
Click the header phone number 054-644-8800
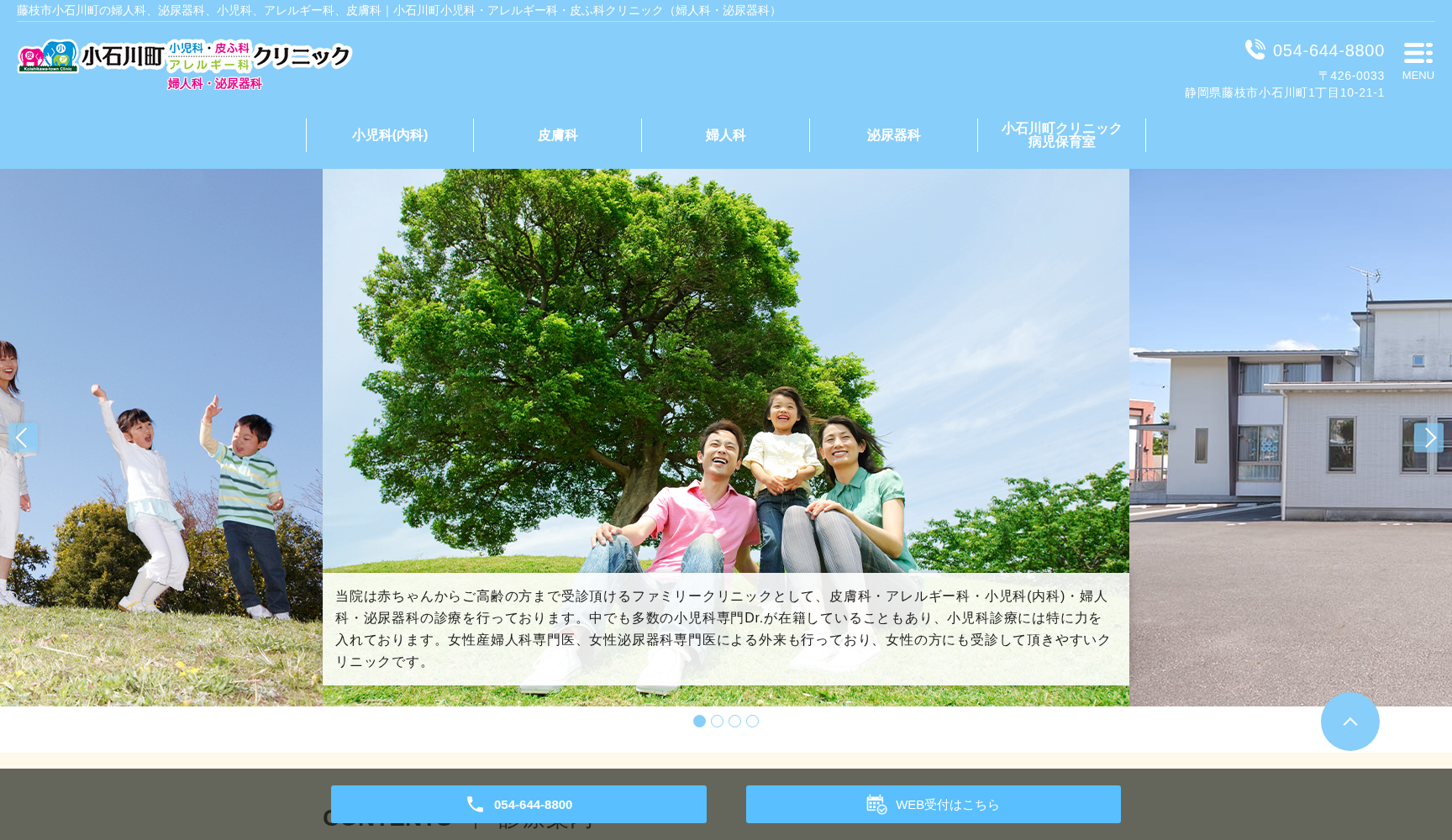tap(1328, 50)
